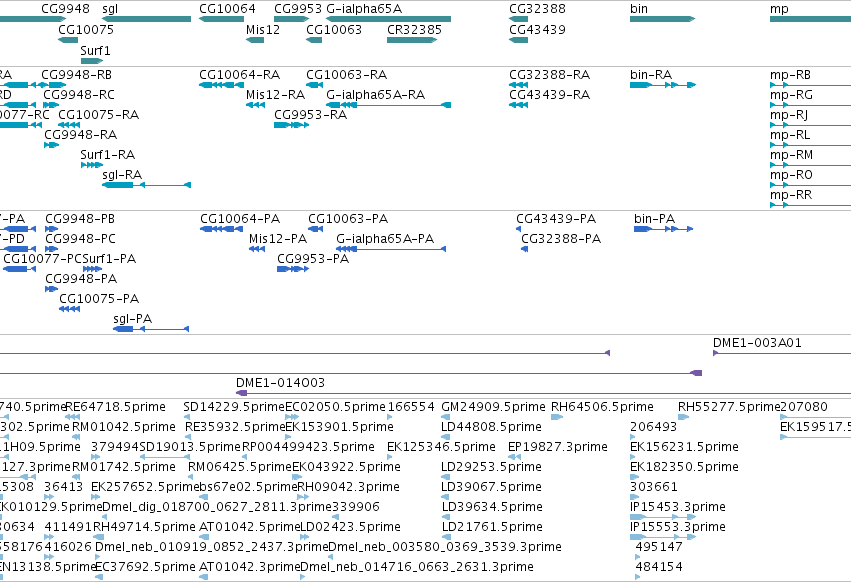Viewport: 851px width, 582px height.
Task: Click the CG32388-PA protein label
Action: click(x=561, y=239)
